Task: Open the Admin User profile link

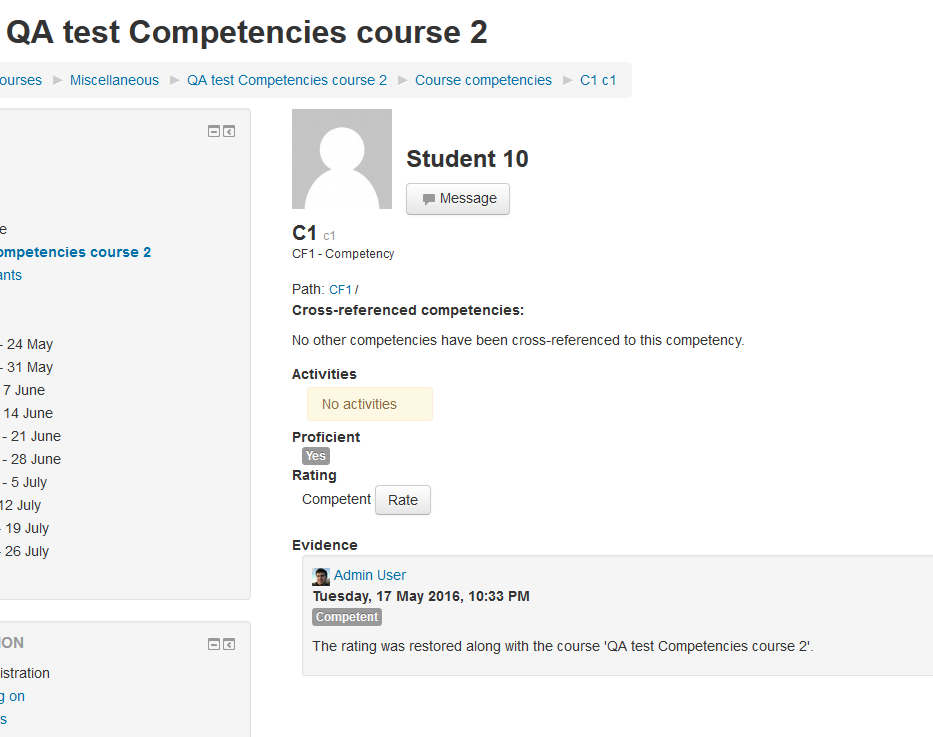Action: point(370,575)
